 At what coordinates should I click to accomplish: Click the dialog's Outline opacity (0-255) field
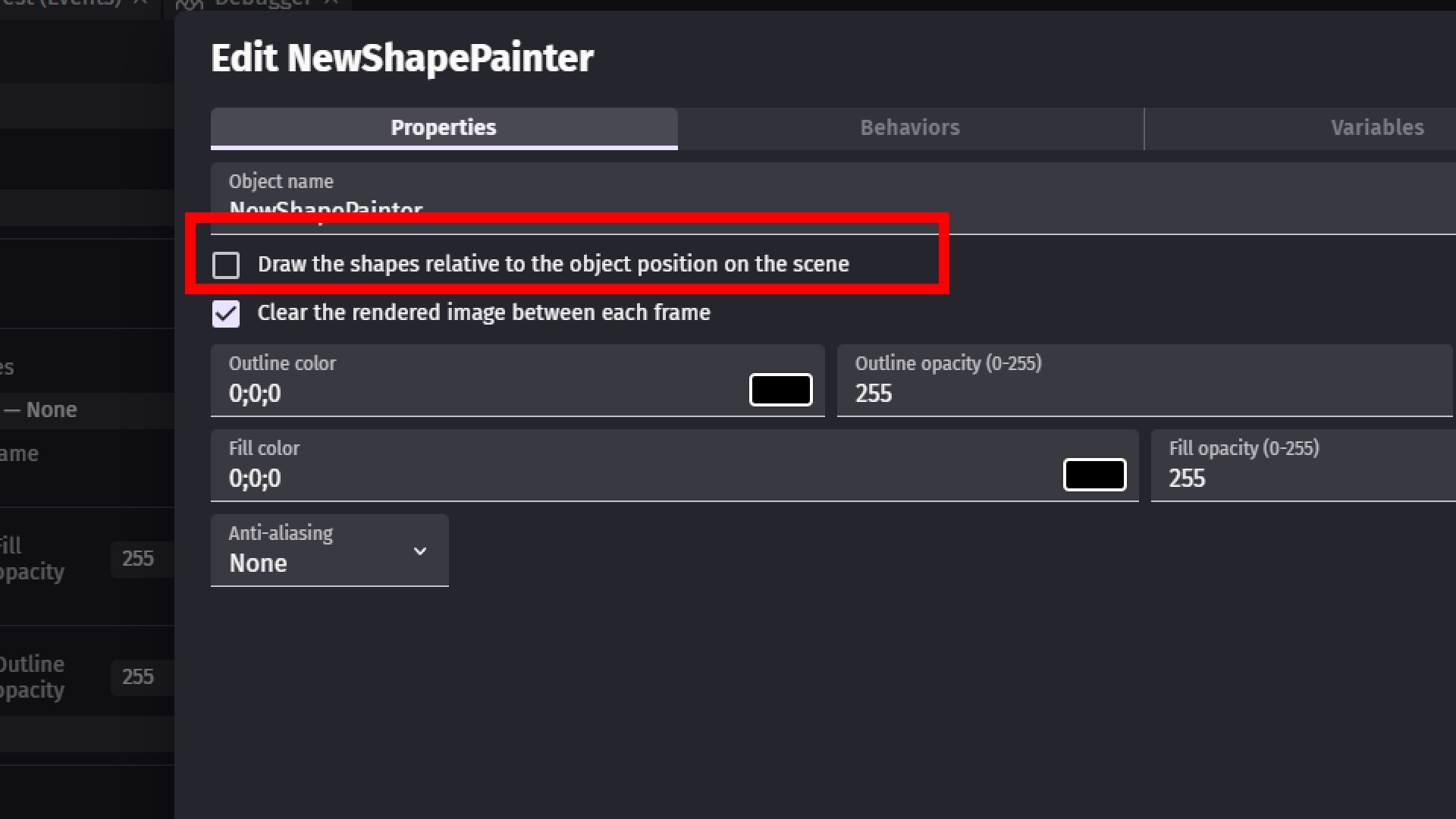pyautogui.click(x=1144, y=394)
